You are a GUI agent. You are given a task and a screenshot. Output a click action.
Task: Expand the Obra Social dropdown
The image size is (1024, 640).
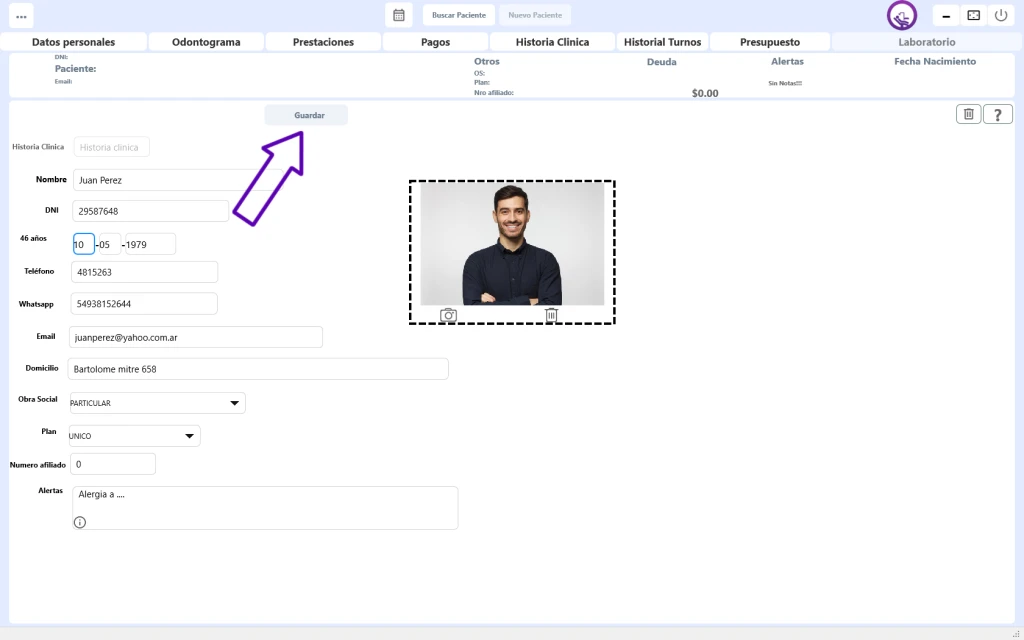(x=234, y=403)
